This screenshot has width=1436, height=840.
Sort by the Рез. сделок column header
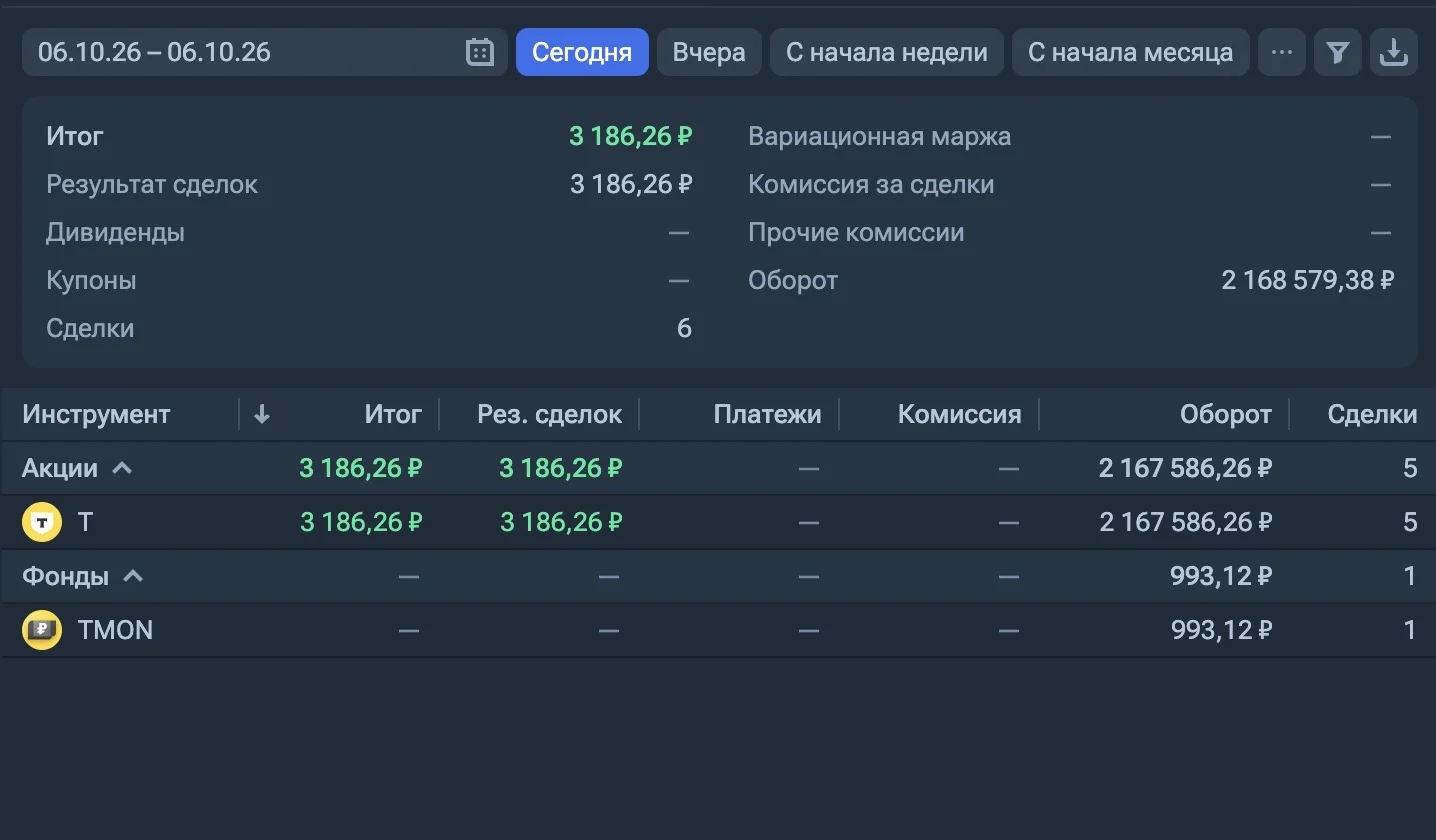click(x=549, y=414)
